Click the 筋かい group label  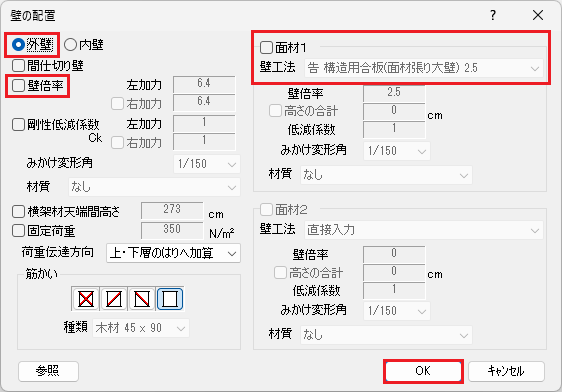41,274
